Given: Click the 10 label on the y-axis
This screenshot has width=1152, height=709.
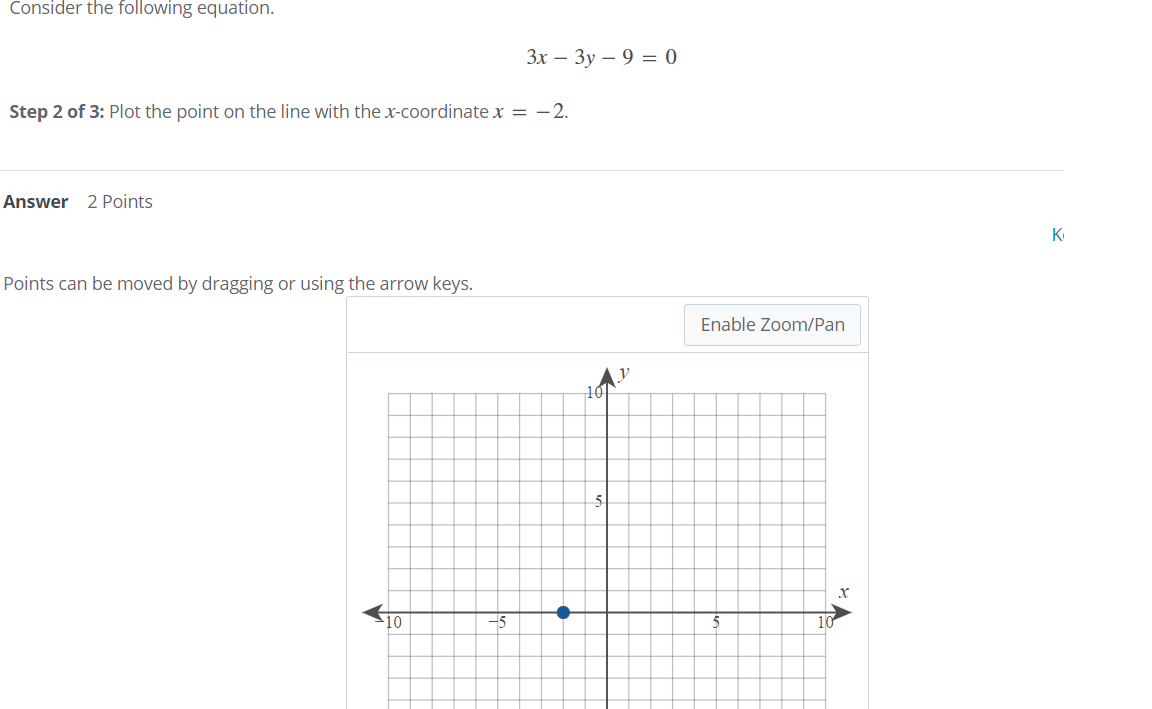Looking at the screenshot, I should [593, 393].
